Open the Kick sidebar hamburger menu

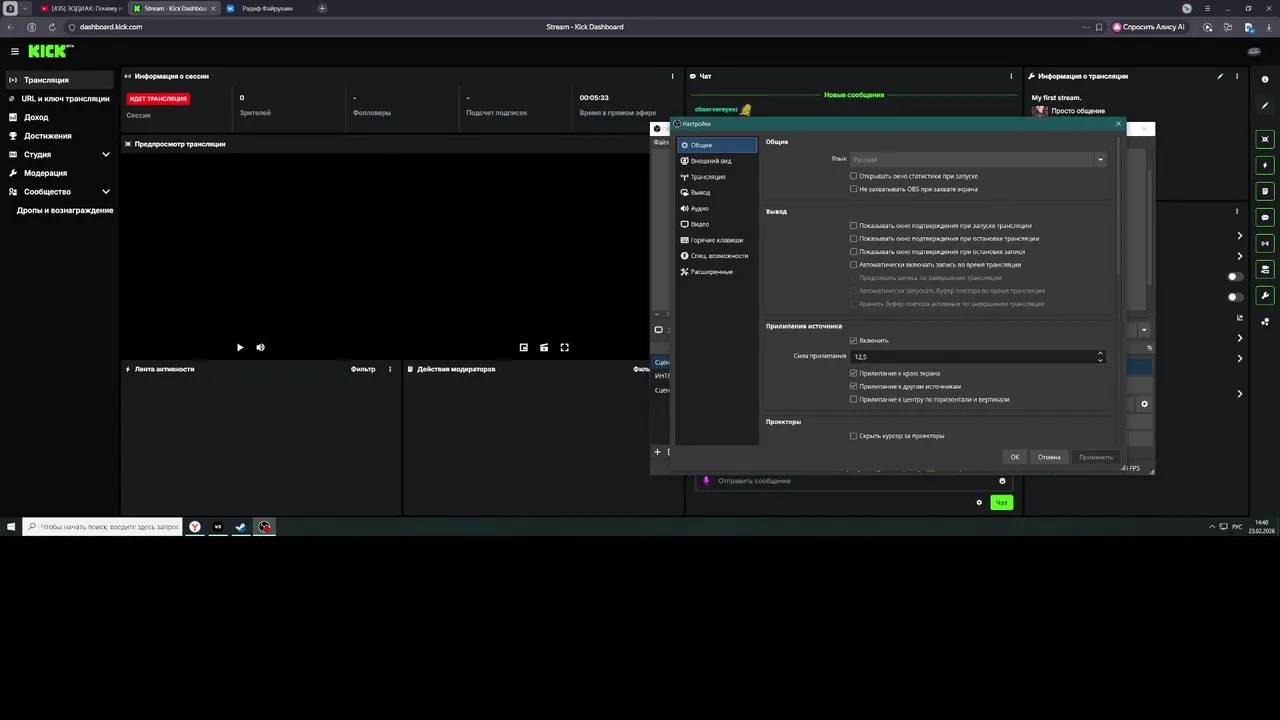point(15,51)
